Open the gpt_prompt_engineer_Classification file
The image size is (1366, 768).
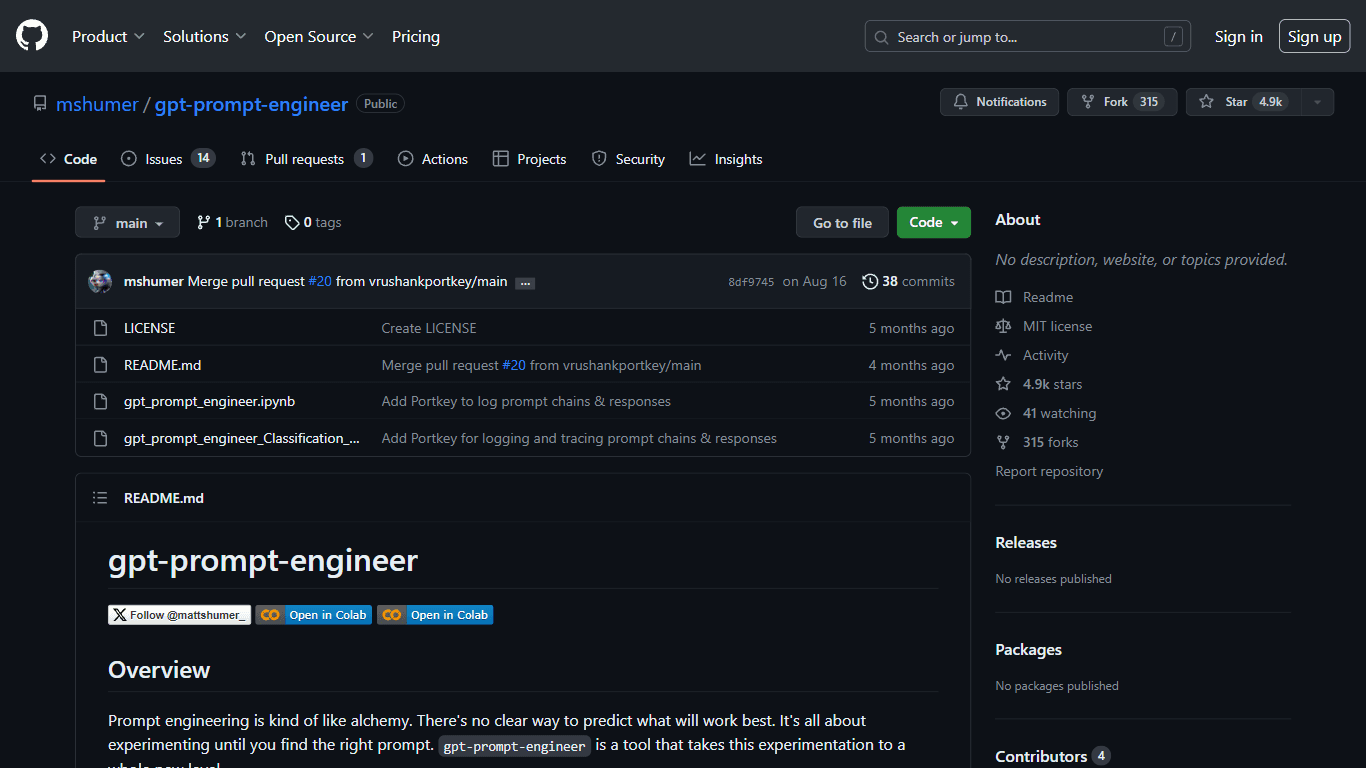242,438
